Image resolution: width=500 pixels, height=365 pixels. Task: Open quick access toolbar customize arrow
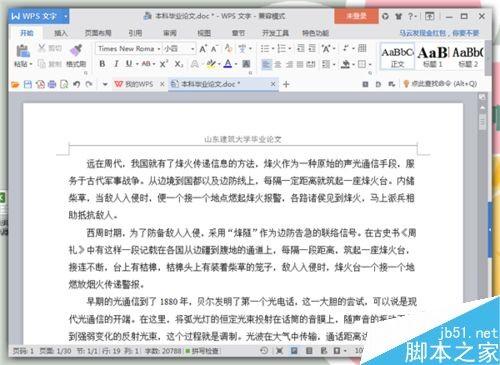(x=105, y=84)
